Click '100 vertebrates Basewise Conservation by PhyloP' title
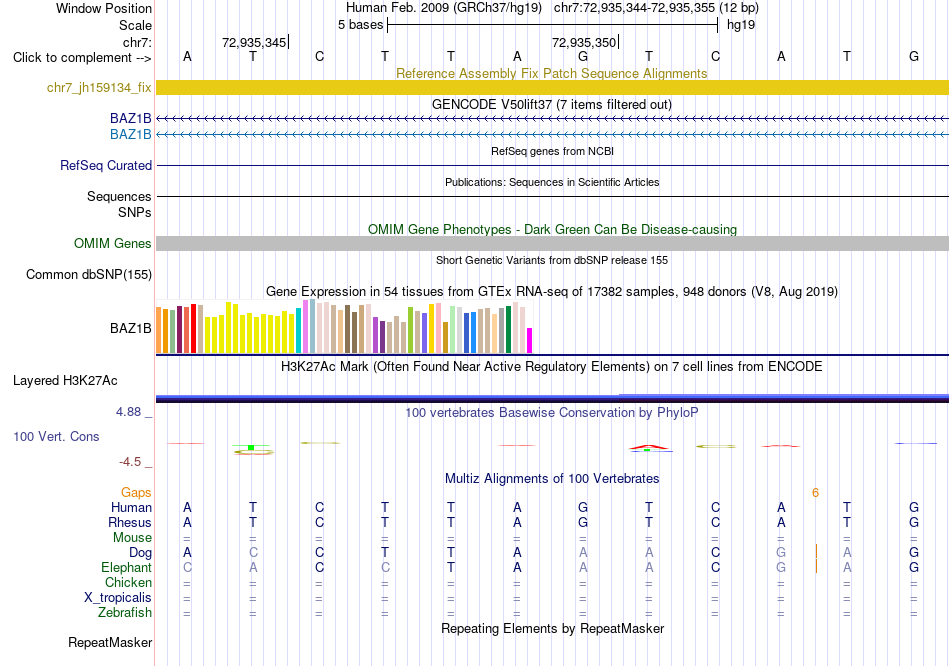 [552, 413]
